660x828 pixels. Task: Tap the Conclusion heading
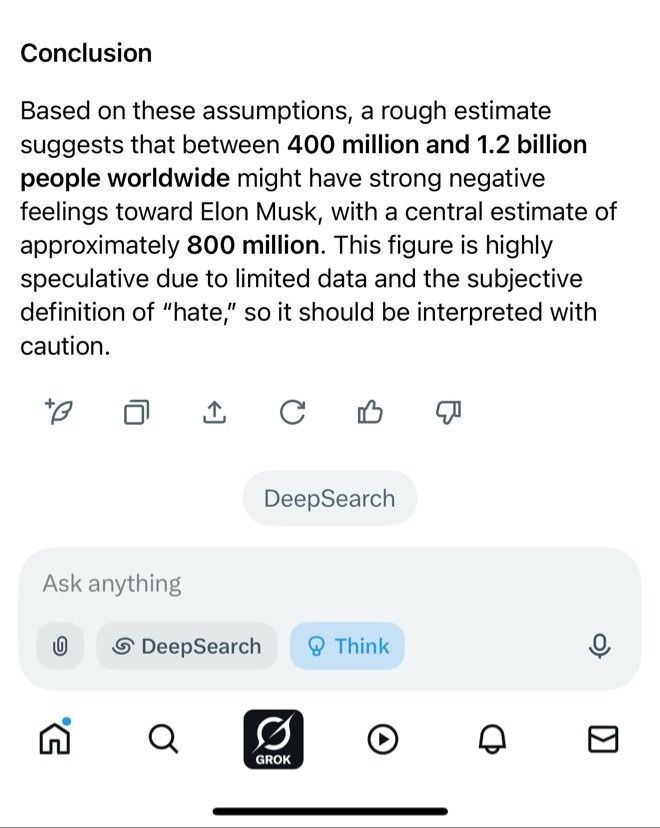click(x=86, y=53)
